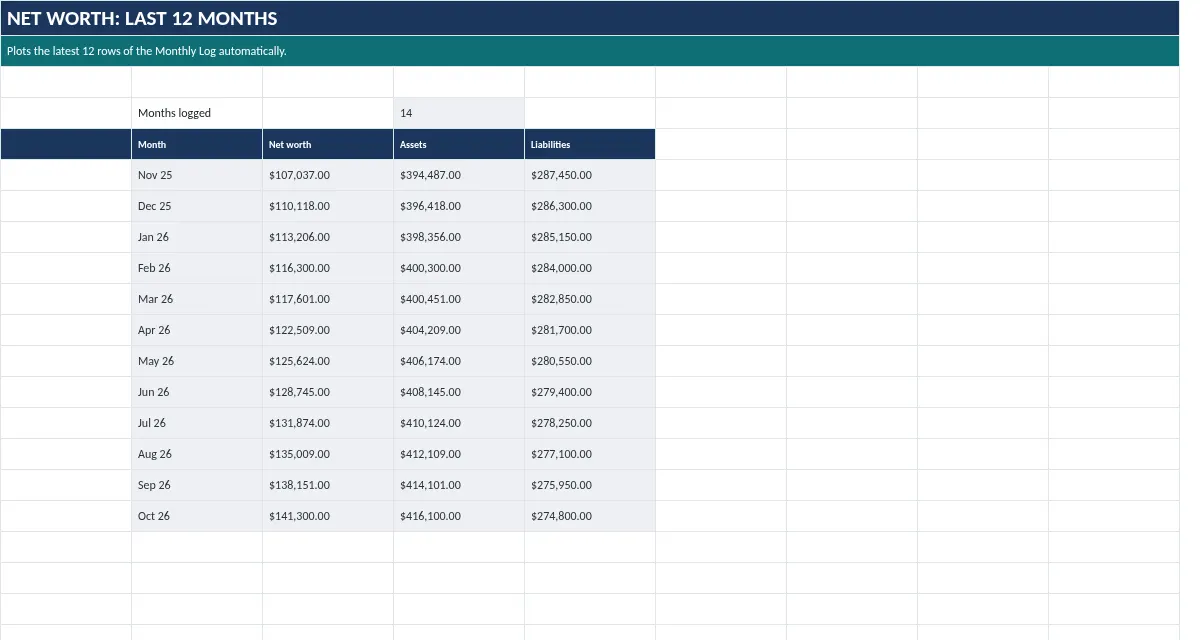The width and height of the screenshot is (1200, 640).
Task: Pick the assets cell $394,487.00
Action: click(459, 175)
